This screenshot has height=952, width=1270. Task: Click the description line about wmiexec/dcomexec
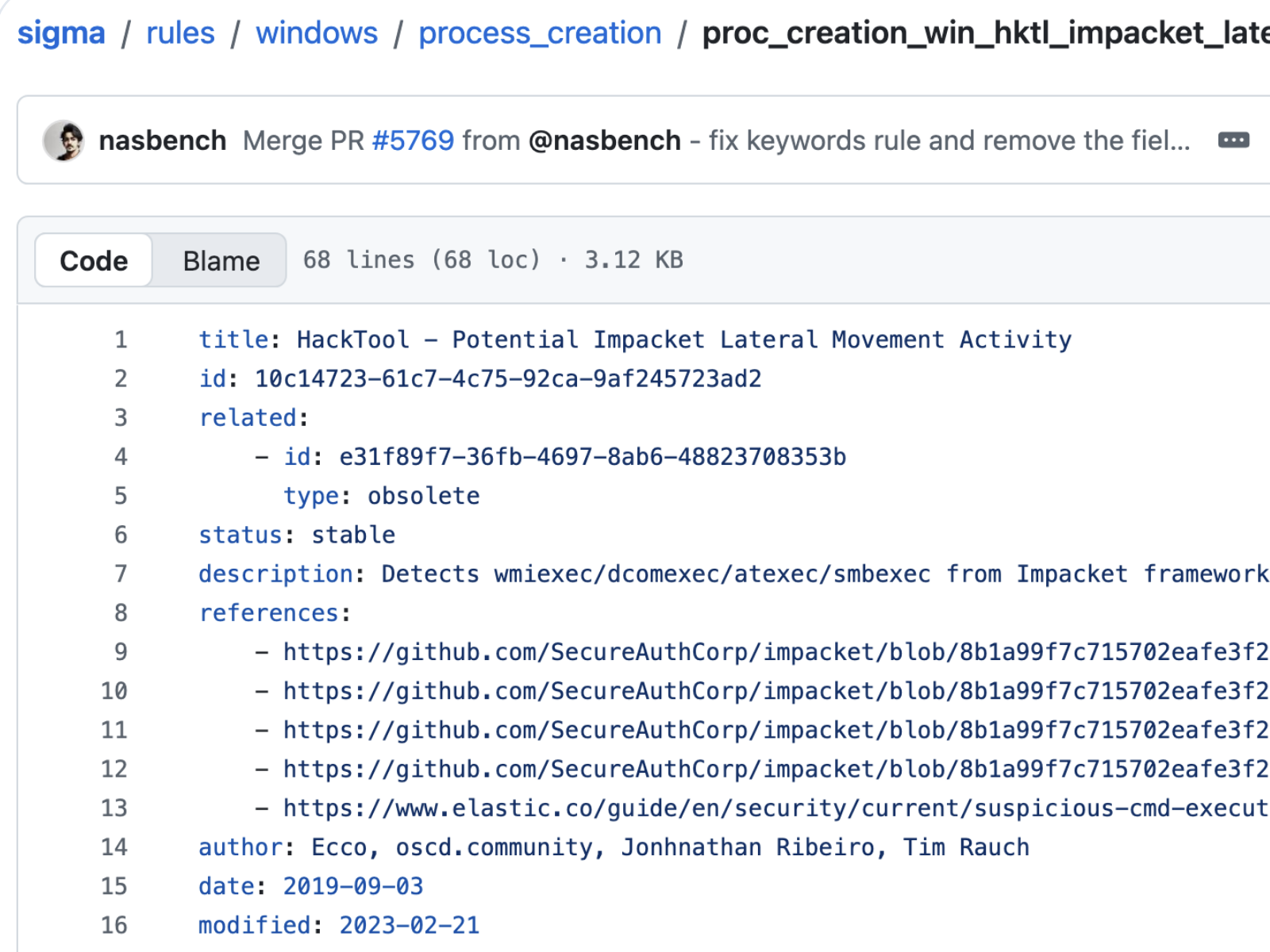pos(733,574)
